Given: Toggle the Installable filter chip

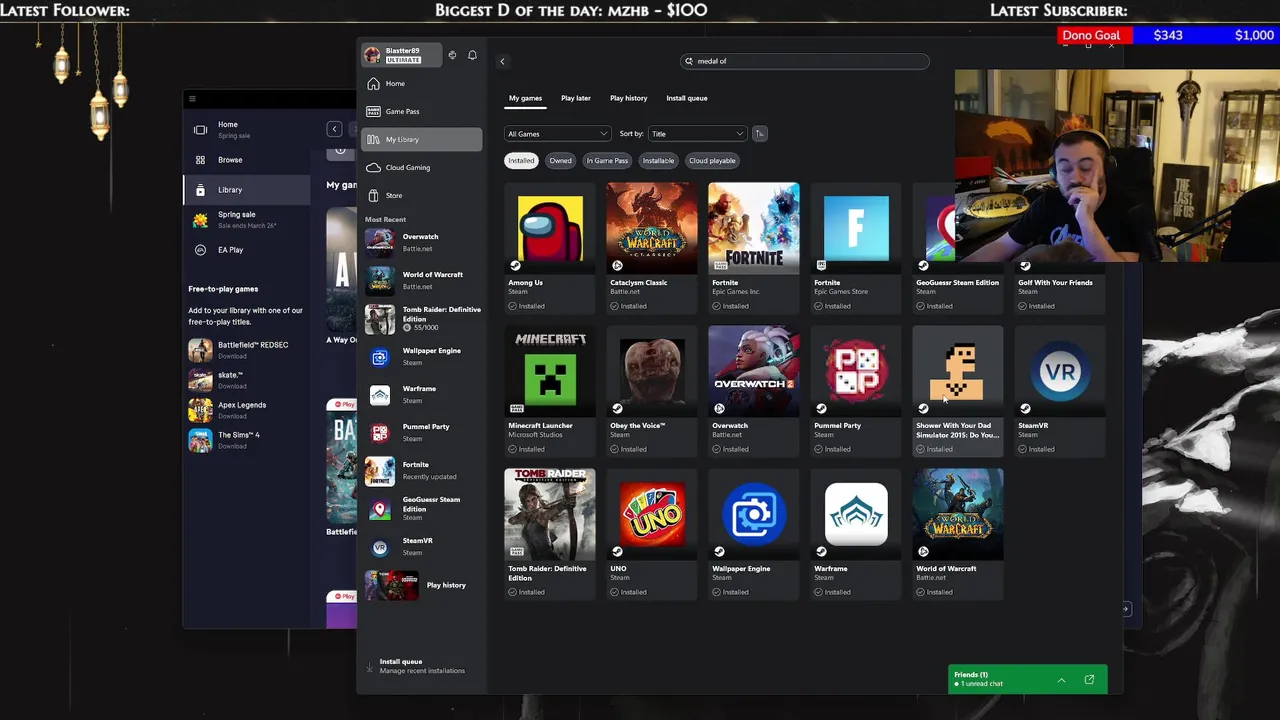Looking at the screenshot, I should tap(658, 161).
